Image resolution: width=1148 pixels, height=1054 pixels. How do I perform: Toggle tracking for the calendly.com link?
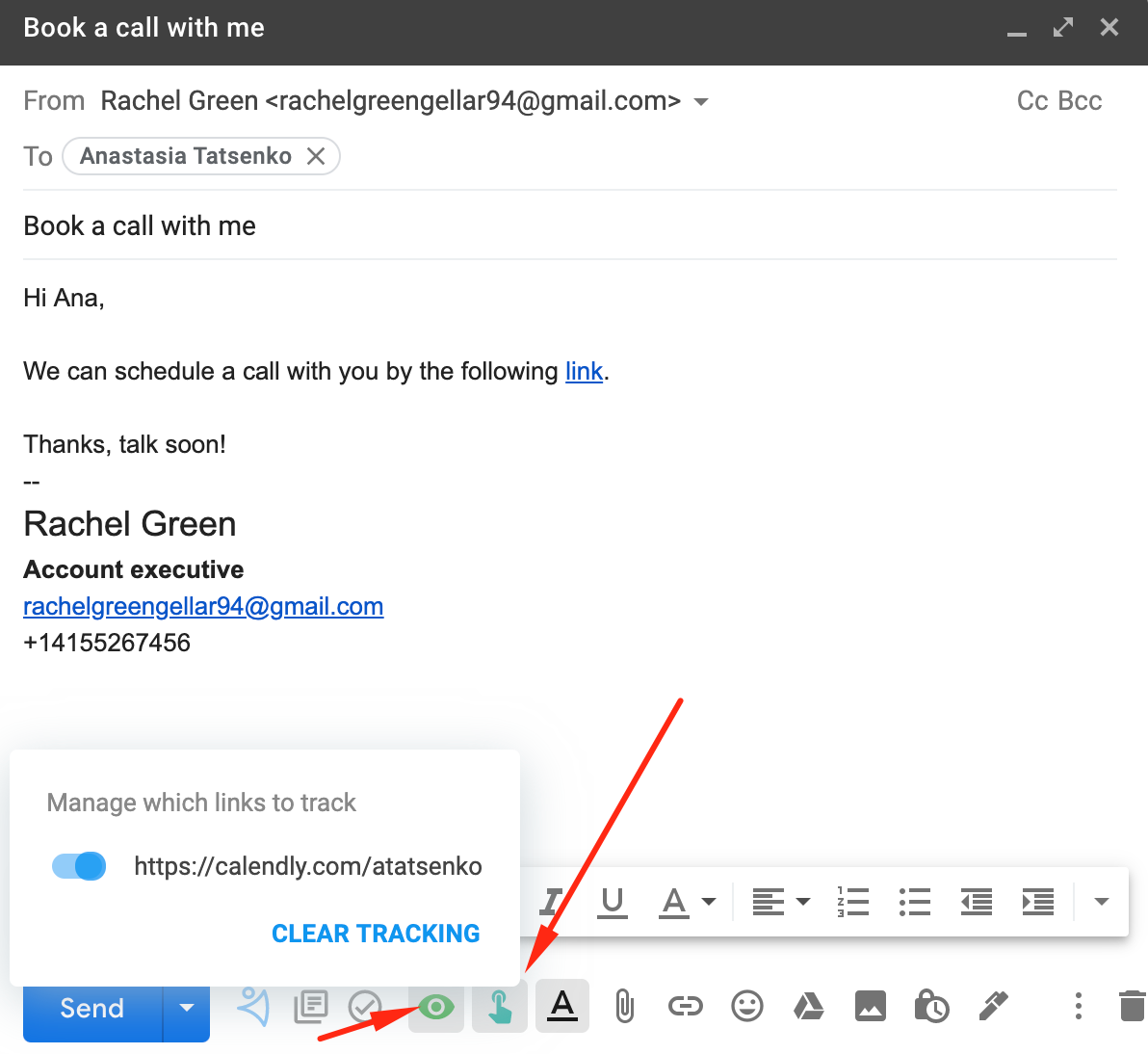(78, 865)
